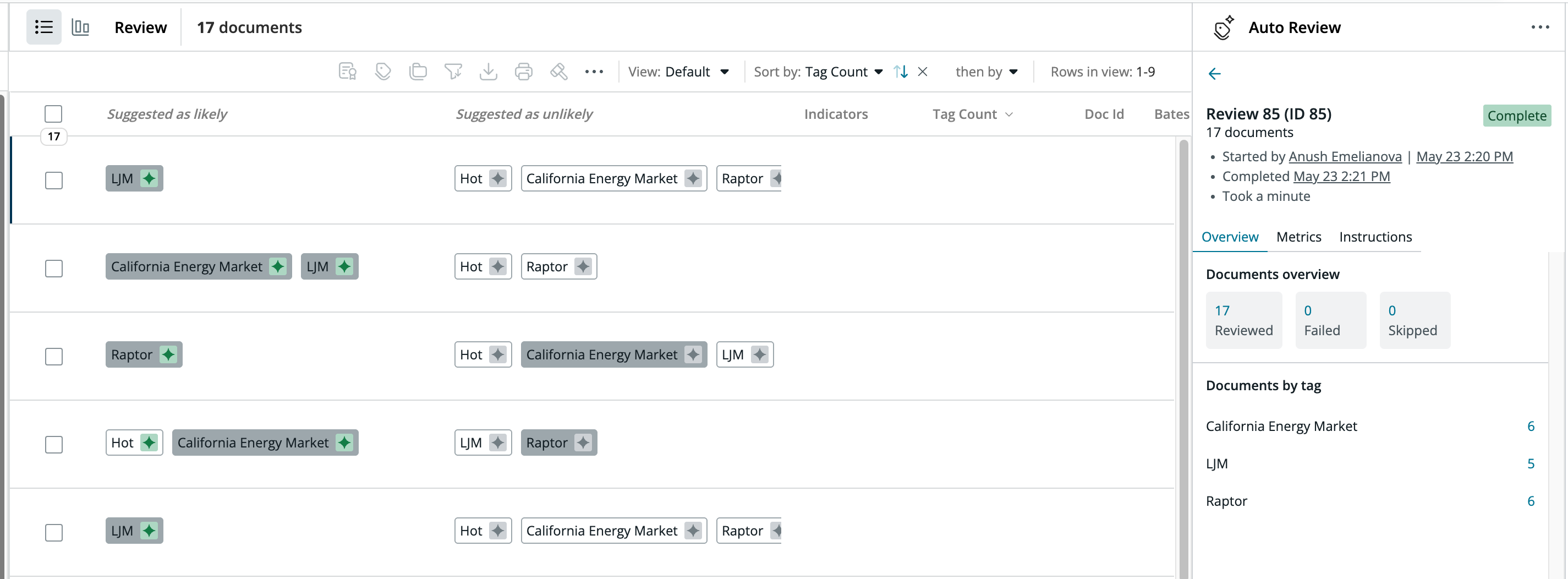
Task: Select the Overview tab
Action: click(x=1230, y=237)
